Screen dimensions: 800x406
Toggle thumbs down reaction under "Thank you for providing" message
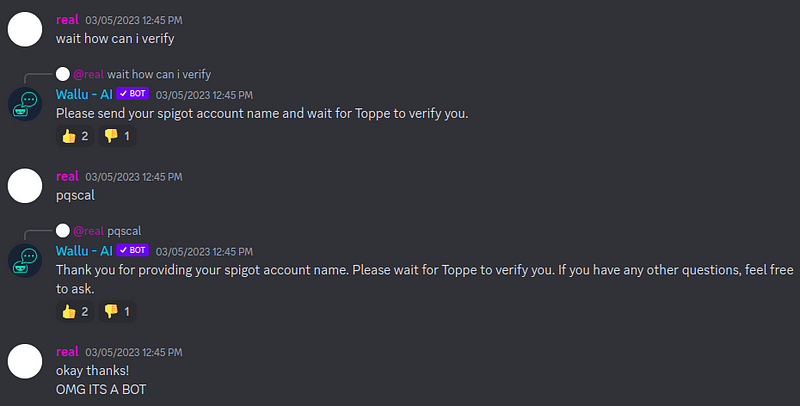117,311
